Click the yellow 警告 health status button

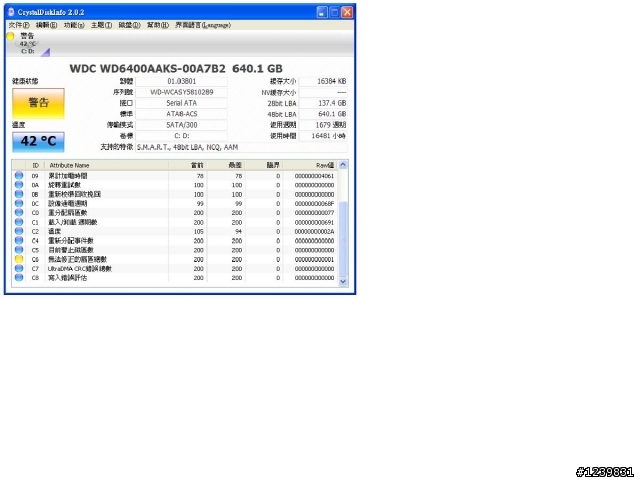[38, 103]
